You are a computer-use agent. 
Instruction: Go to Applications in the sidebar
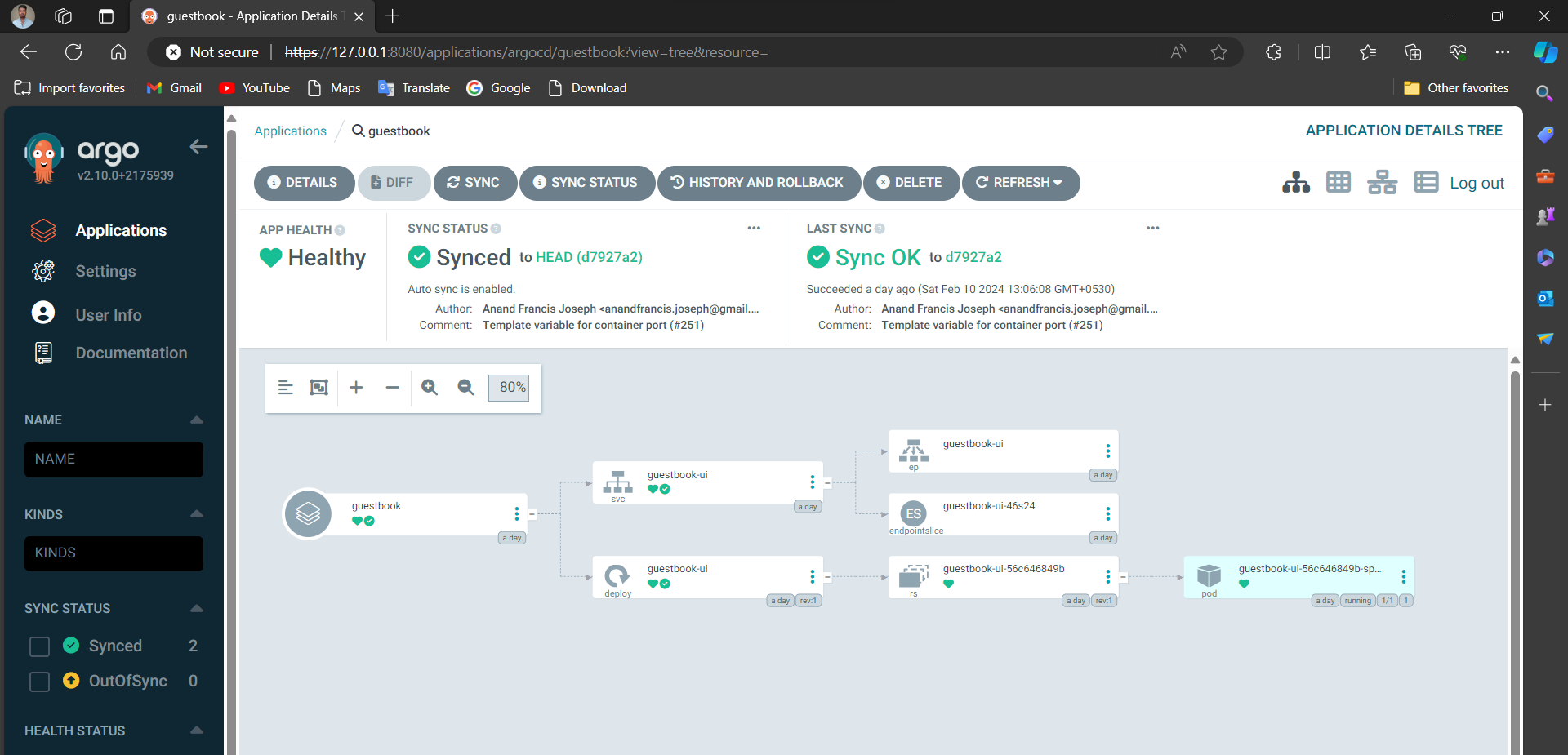121,231
